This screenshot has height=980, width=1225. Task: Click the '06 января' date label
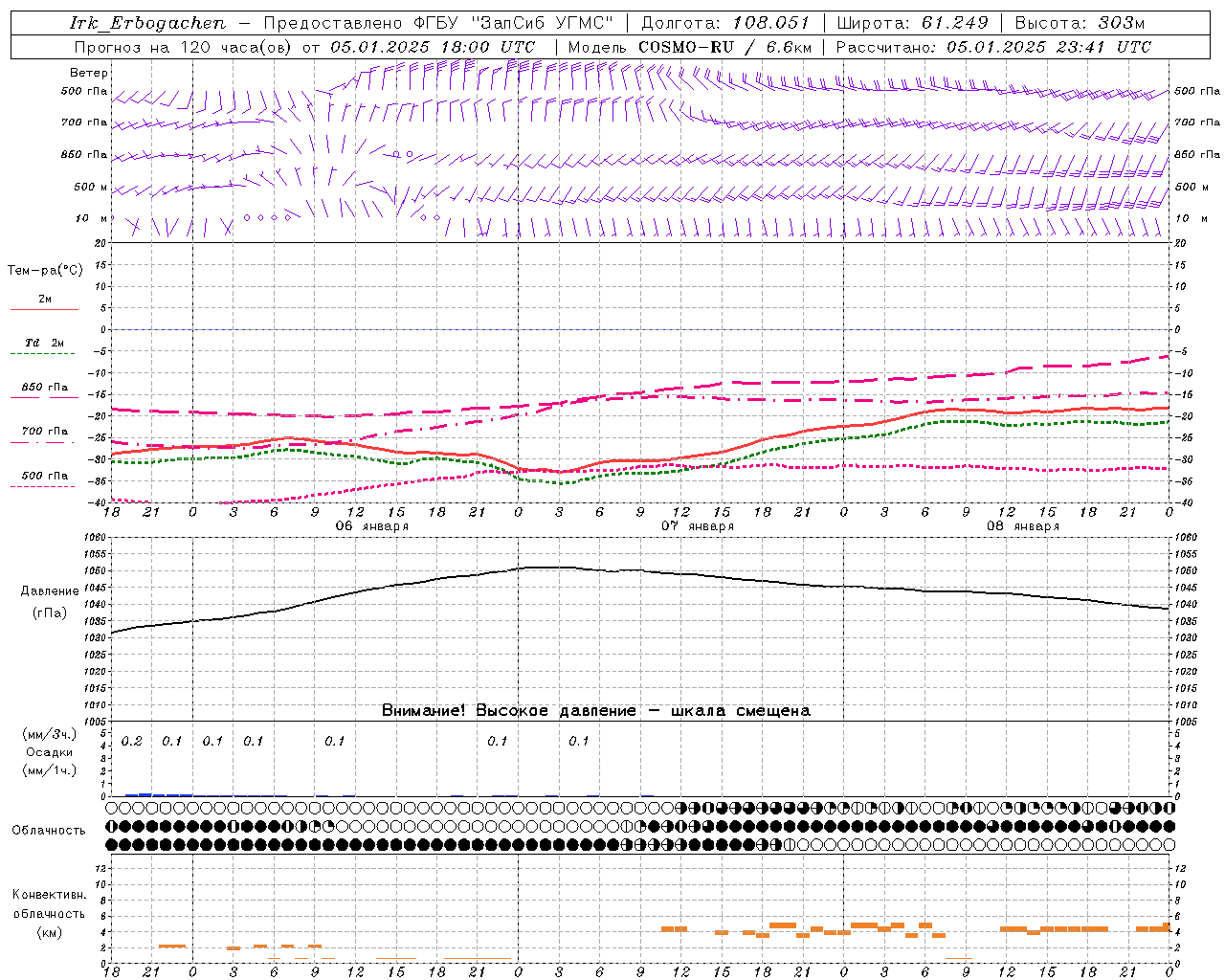pos(371,526)
